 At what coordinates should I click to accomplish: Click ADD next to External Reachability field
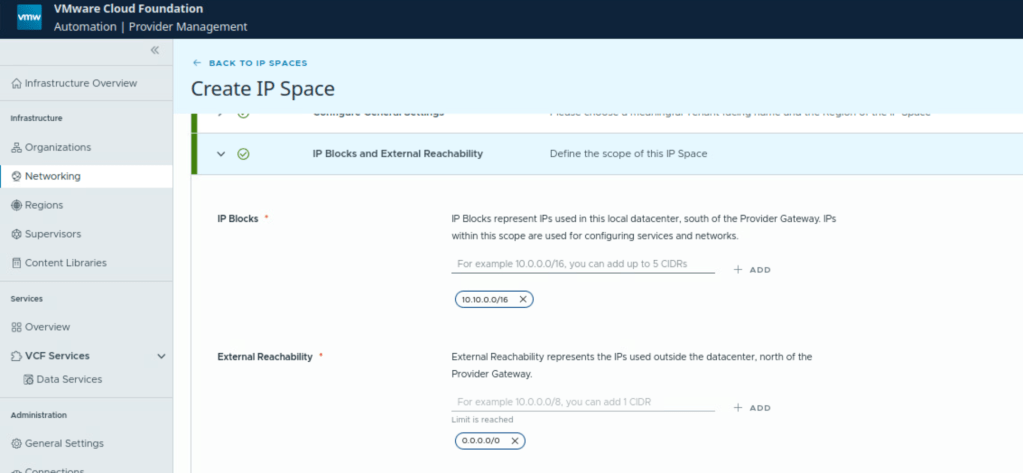[752, 408]
